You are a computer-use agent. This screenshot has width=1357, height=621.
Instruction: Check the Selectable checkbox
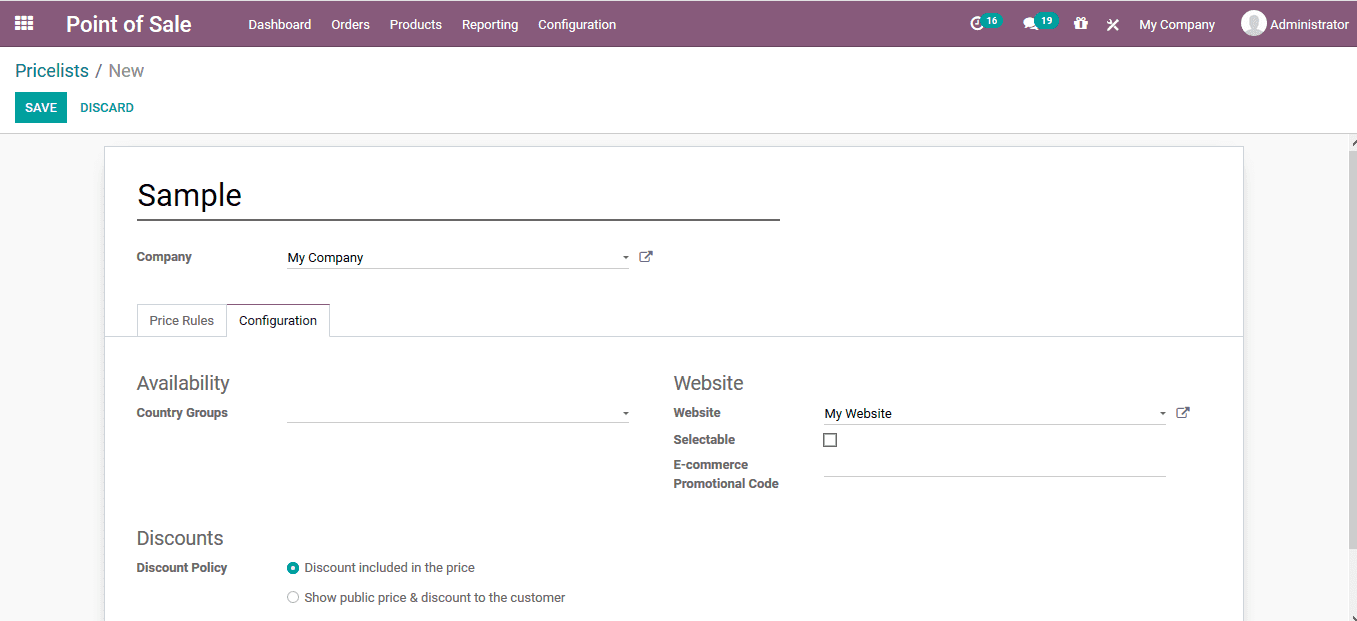[x=830, y=439]
